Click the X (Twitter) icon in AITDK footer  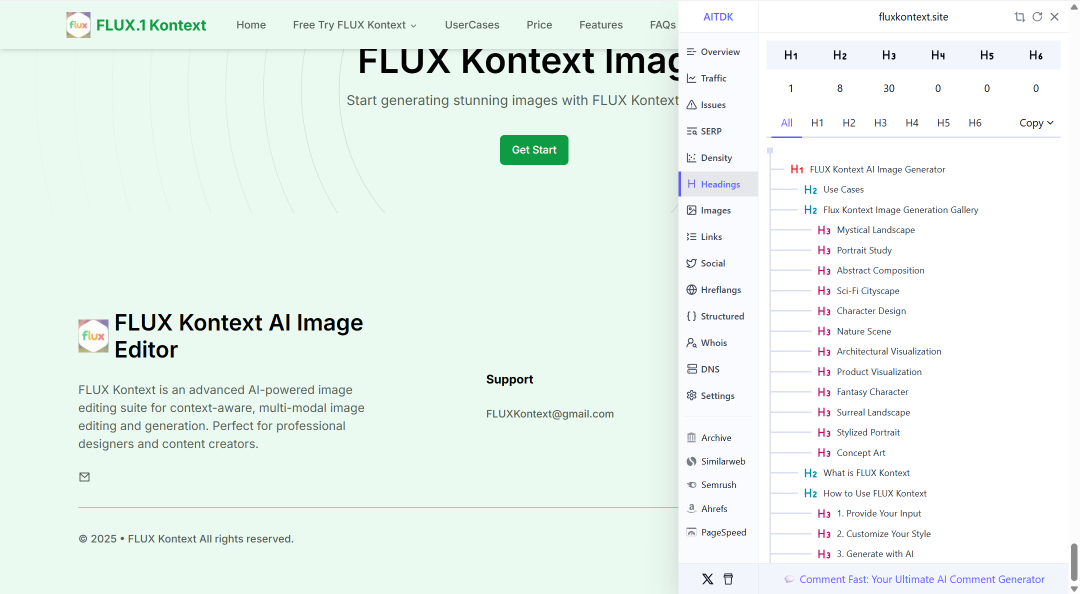pos(707,579)
